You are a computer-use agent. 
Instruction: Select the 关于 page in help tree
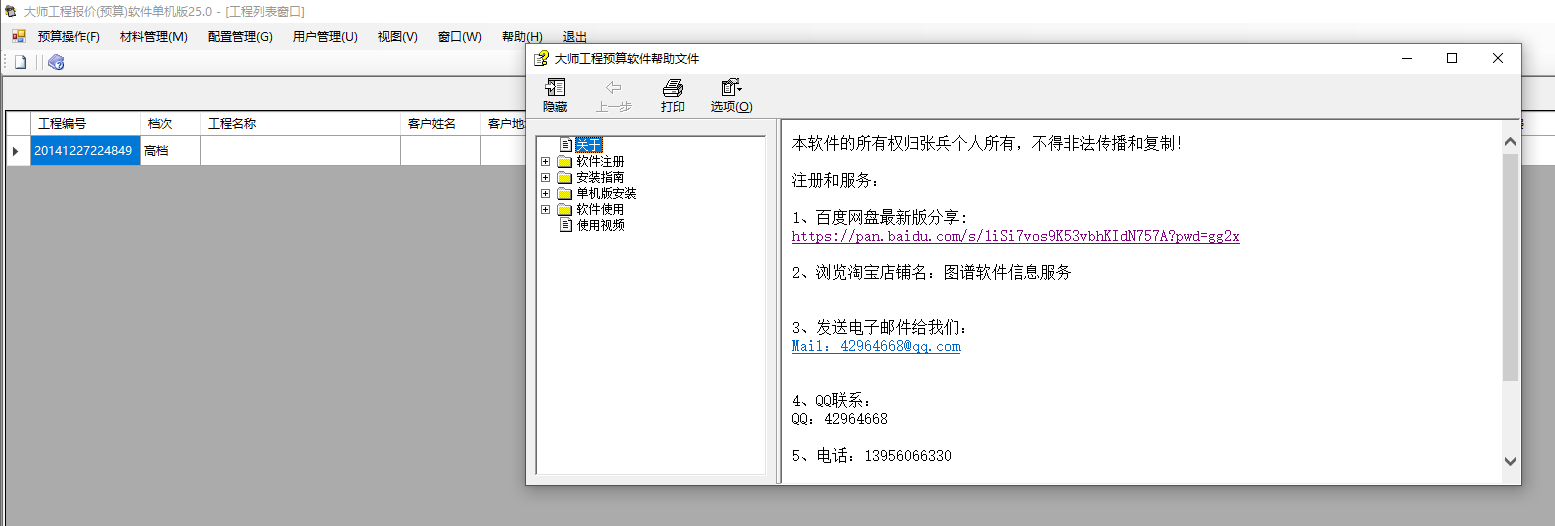point(589,145)
